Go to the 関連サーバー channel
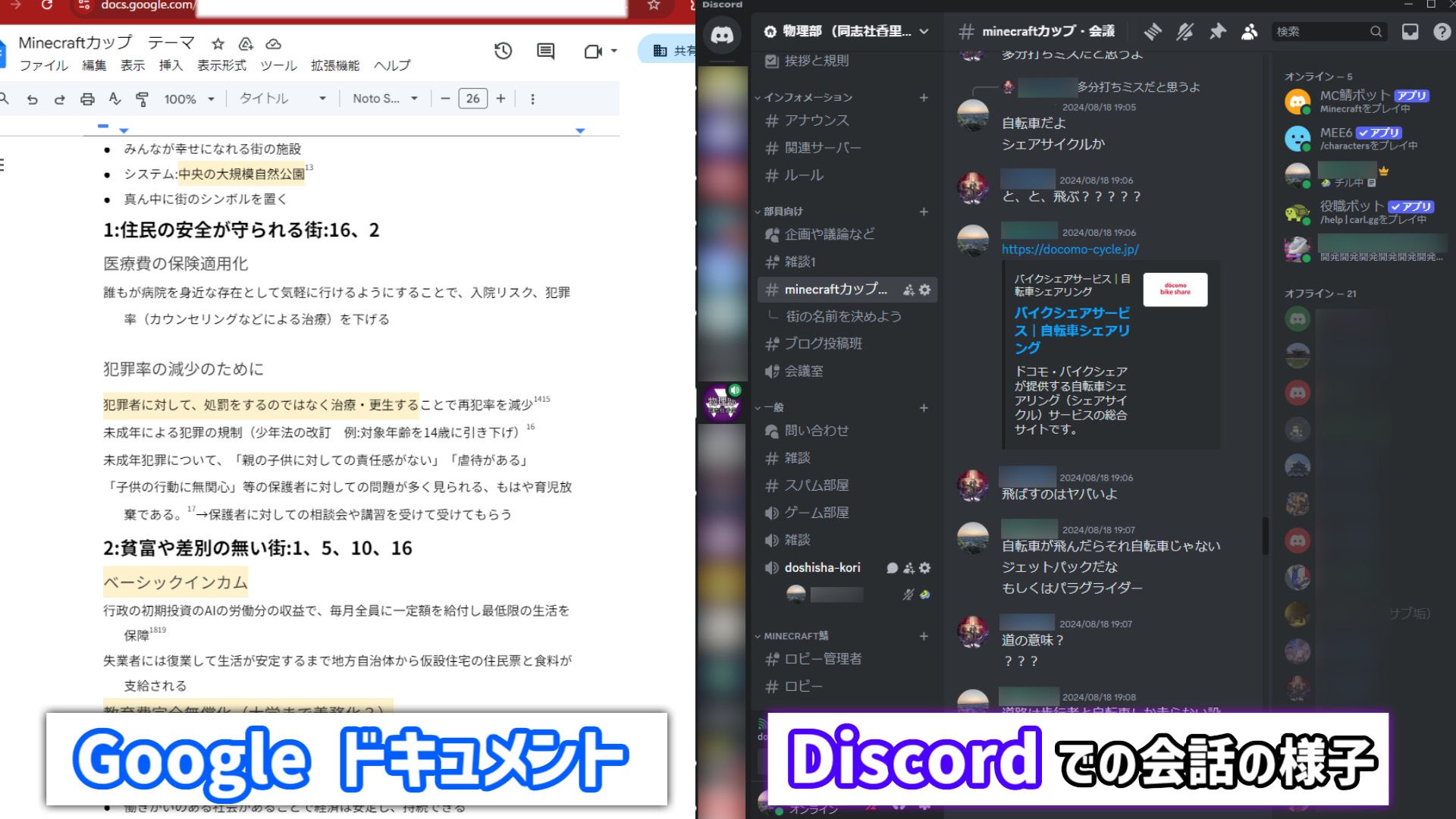Image resolution: width=1456 pixels, height=819 pixels. (847, 148)
